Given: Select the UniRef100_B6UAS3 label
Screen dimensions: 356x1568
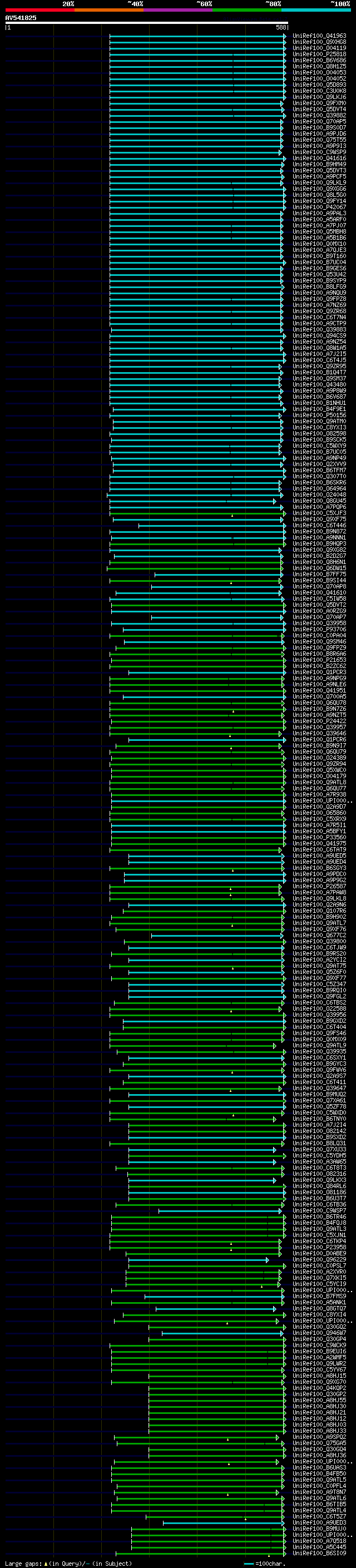Looking at the screenshot, I should coord(319,1467).
